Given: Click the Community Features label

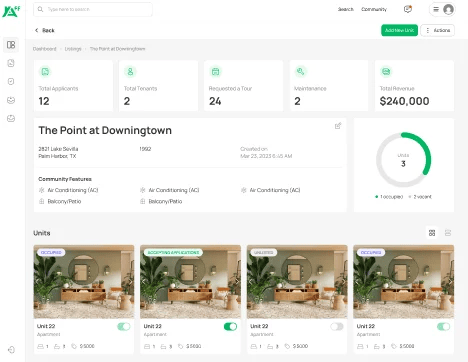Looking at the screenshot, I should pyautogui.click(x=65, y=179).
